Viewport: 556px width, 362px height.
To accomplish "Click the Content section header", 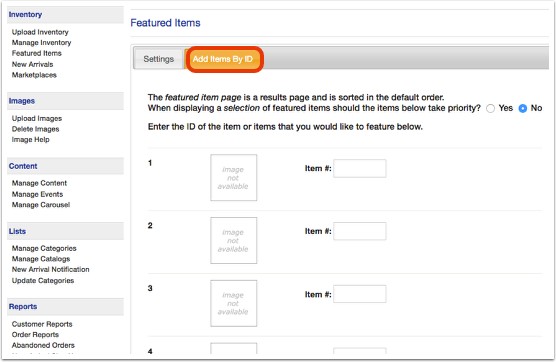I will (x=66, y=166).
